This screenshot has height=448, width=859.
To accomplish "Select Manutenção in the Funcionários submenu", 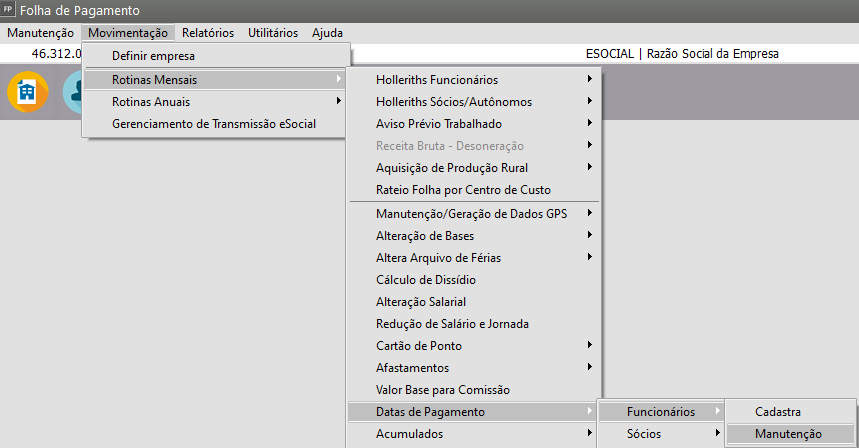I will point(788,434).
